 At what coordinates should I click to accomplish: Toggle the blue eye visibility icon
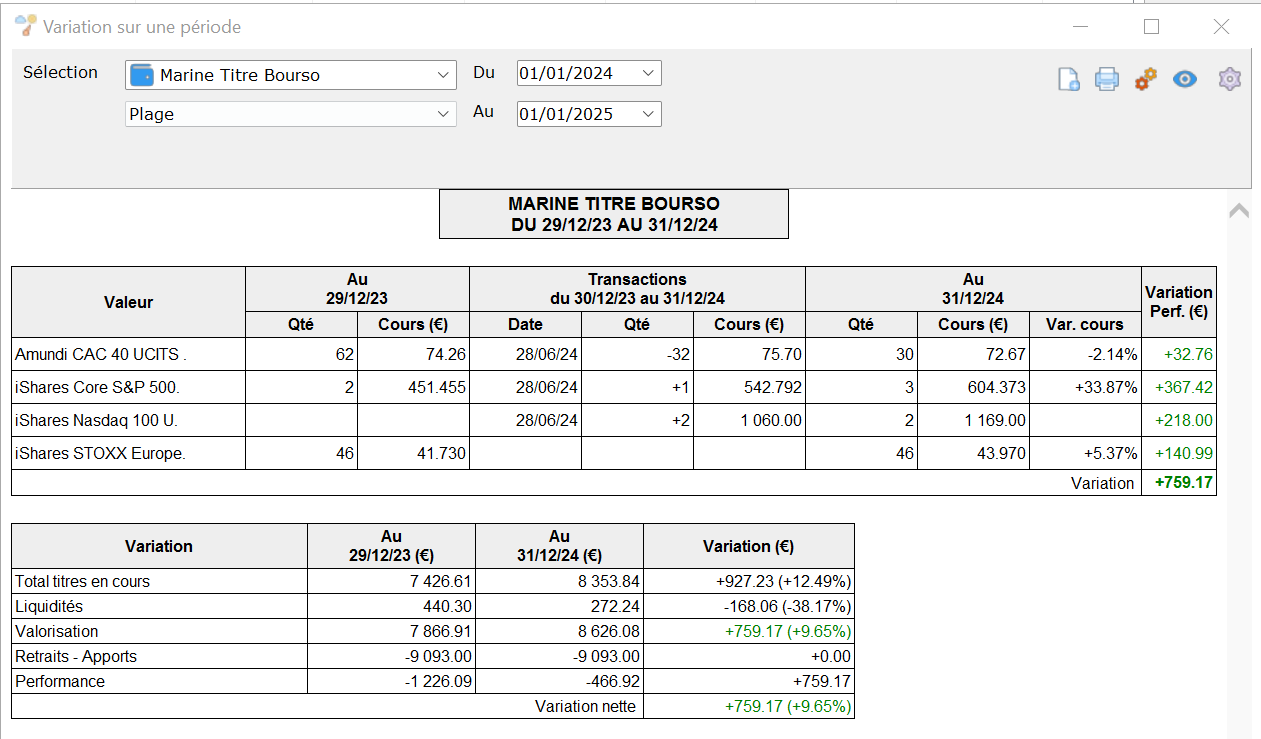click(x=1185, y=79)
